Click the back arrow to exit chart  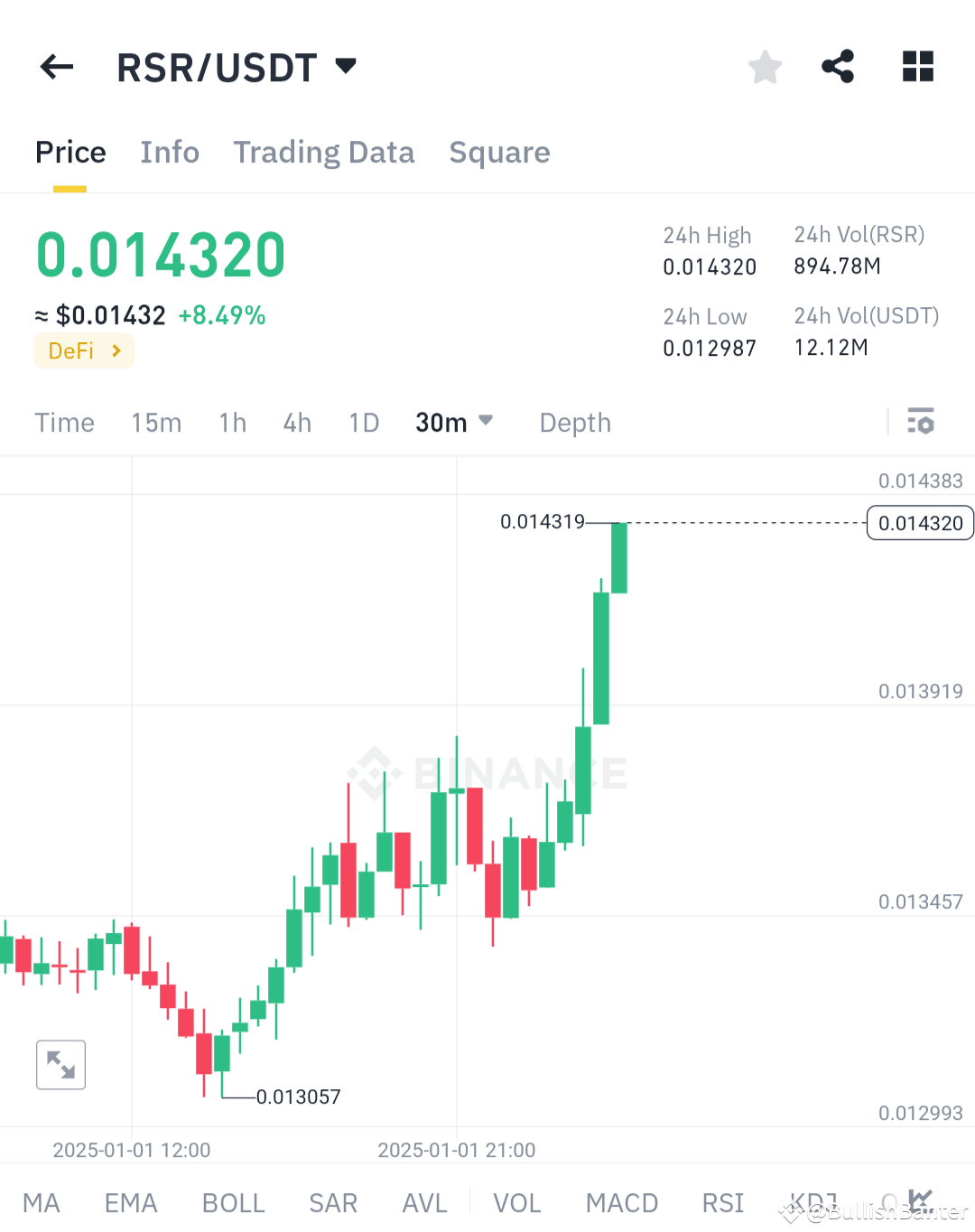[x=56, y=66]
